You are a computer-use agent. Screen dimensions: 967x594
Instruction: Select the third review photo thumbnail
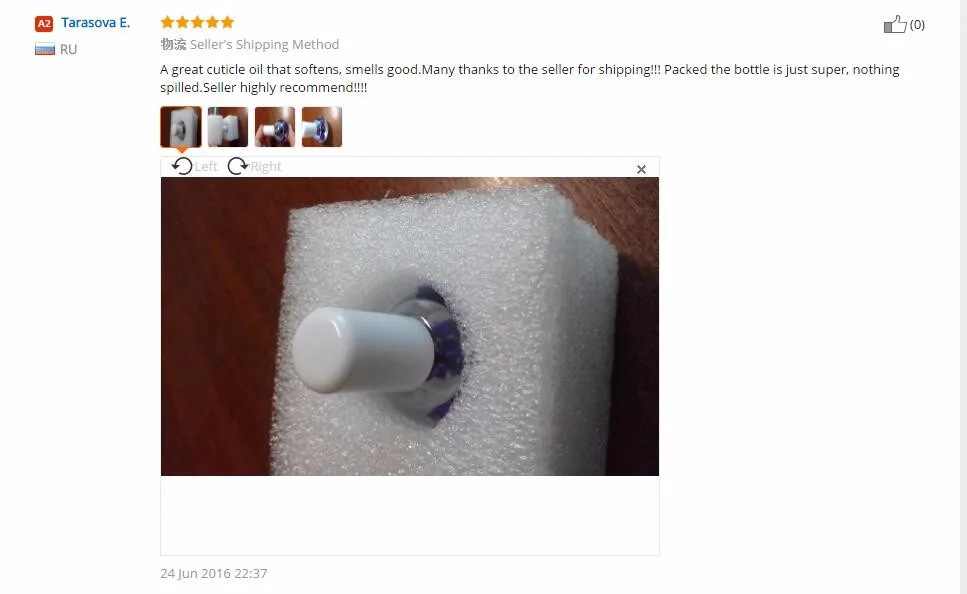coord(274,127)
